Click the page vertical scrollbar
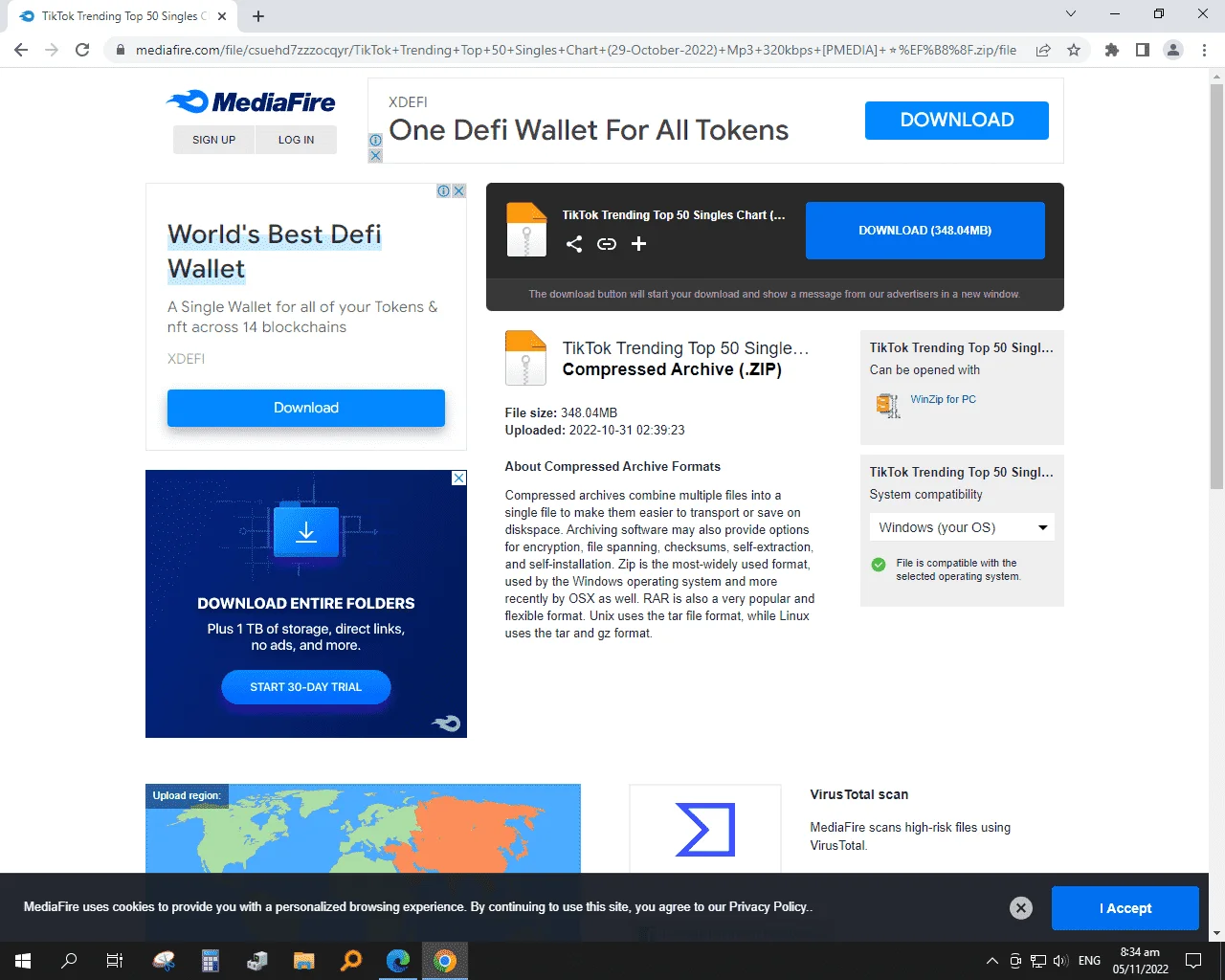 tap(1216, 287)
